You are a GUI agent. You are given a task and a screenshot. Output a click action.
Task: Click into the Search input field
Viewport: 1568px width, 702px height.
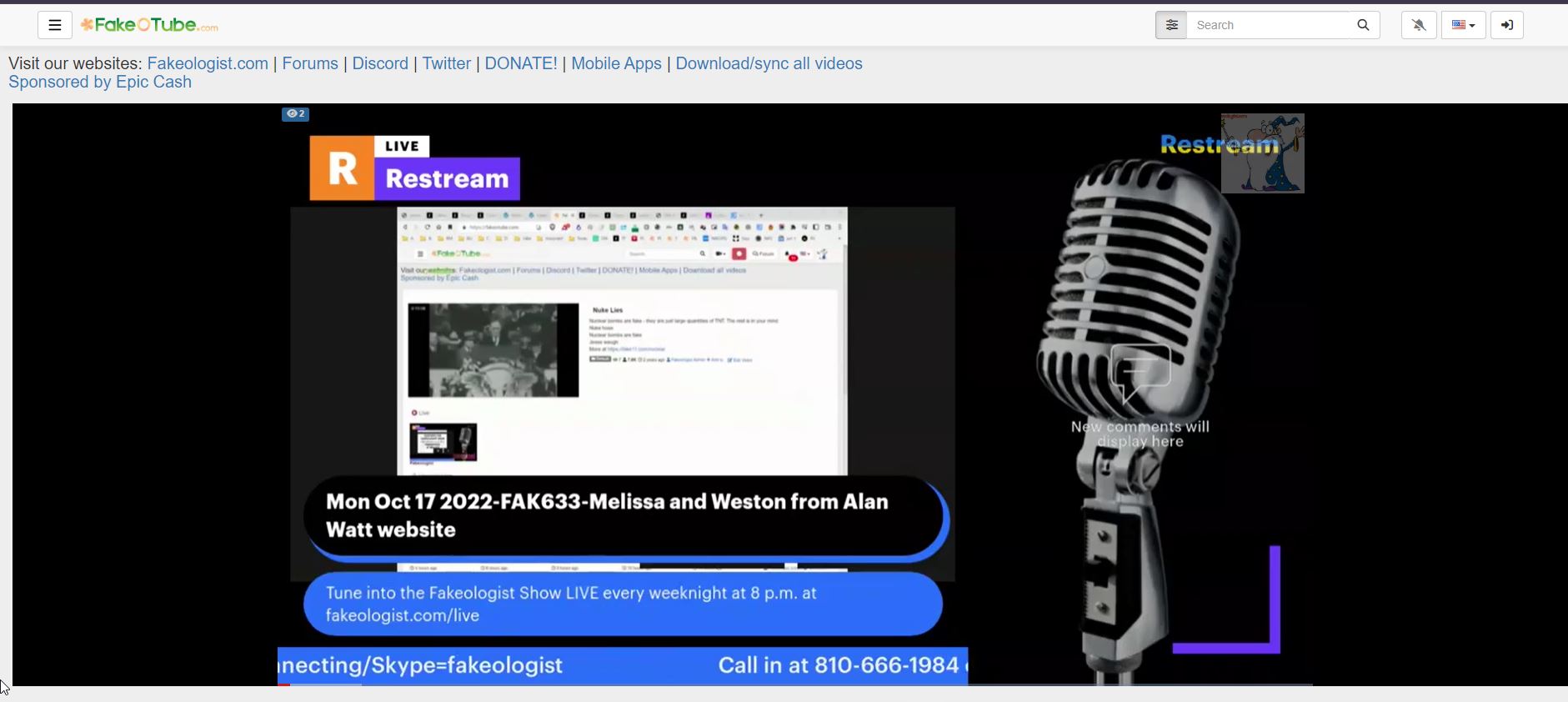(x=1267, y=25)
